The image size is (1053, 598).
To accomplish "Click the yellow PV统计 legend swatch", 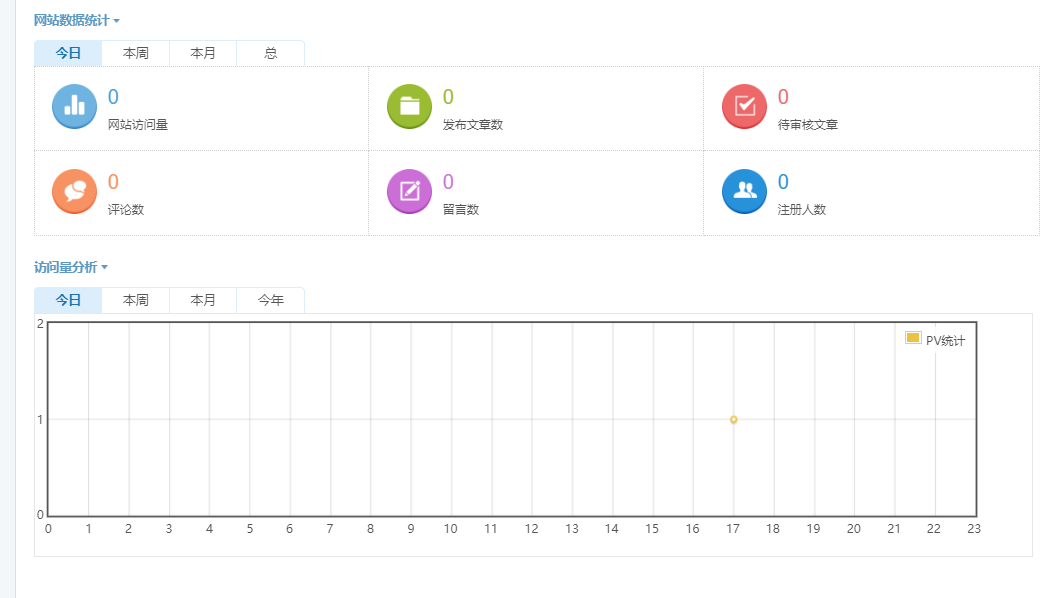I will [x=912, y=338].
